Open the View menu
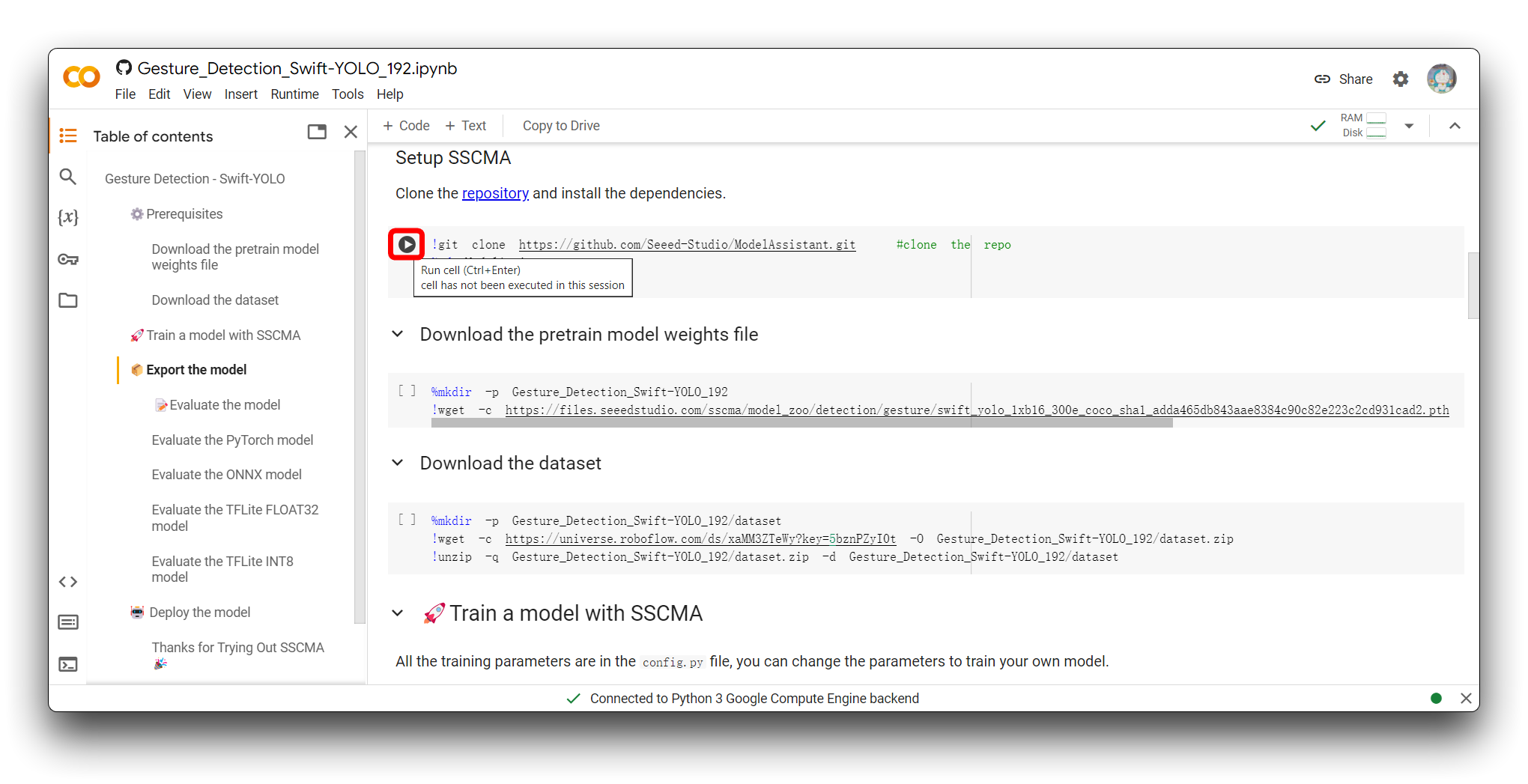This screenshot has width=1528, height=784. tap(197, 94)
